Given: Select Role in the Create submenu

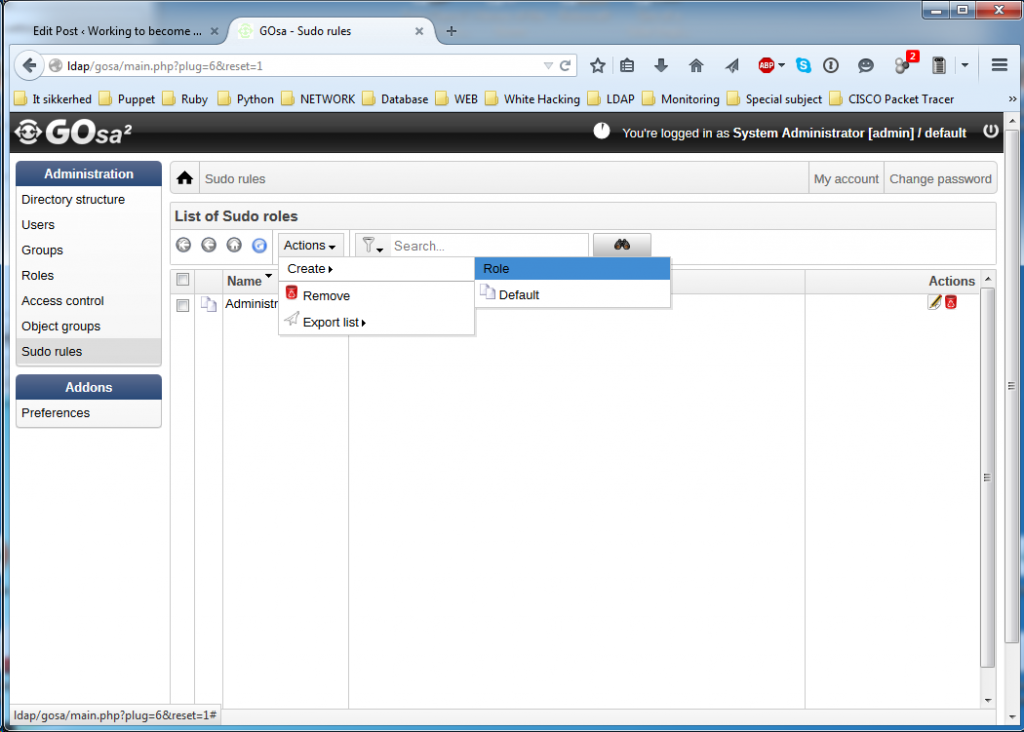Looking at the screenshot, I should pyautogui.click(x=572, y=268).
